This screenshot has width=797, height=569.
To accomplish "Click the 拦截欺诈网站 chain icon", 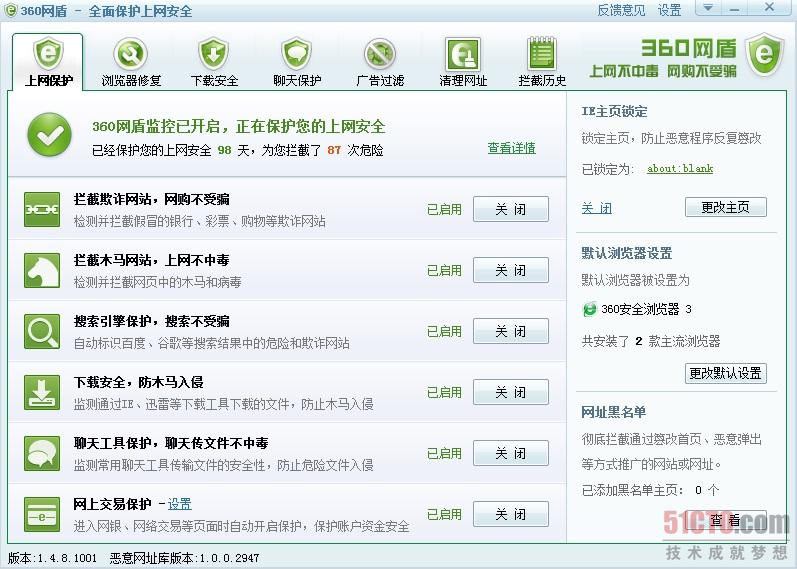I will tap(42, 209).
